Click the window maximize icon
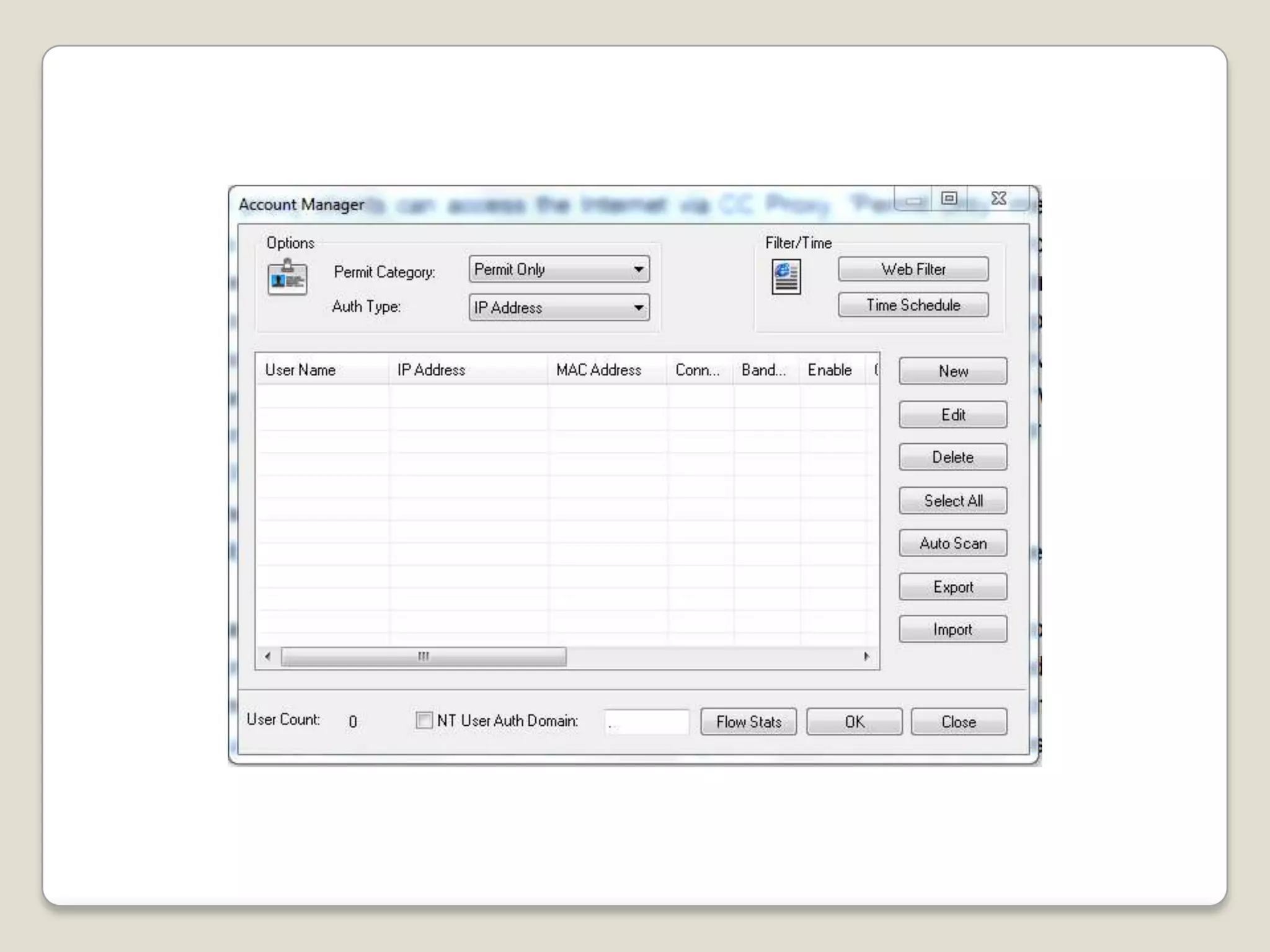 coord(949,198)
